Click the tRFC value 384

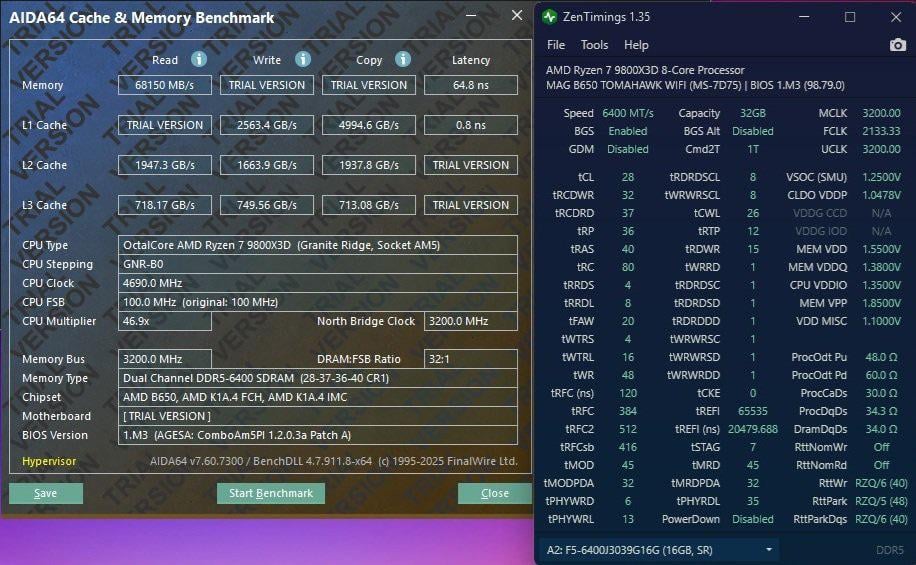click(628, 411)
